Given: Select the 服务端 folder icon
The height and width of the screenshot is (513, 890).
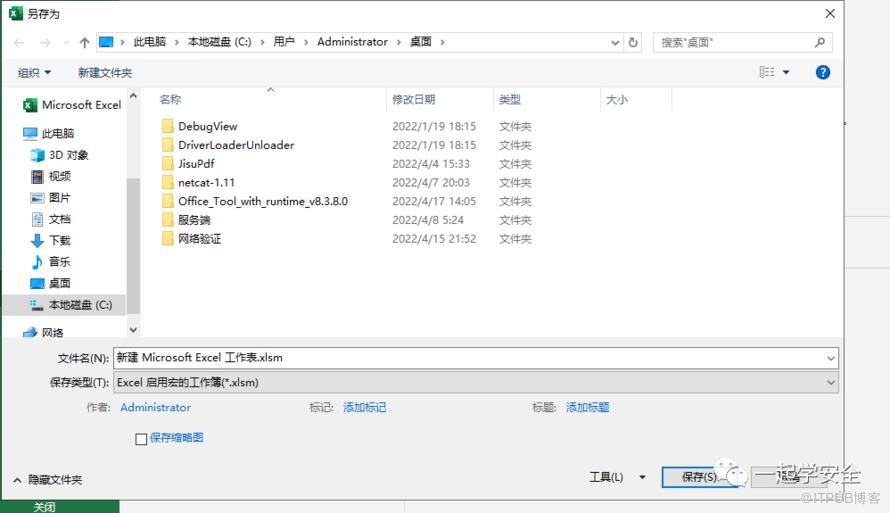Looking at the screenshot, I should coord(167,220).
